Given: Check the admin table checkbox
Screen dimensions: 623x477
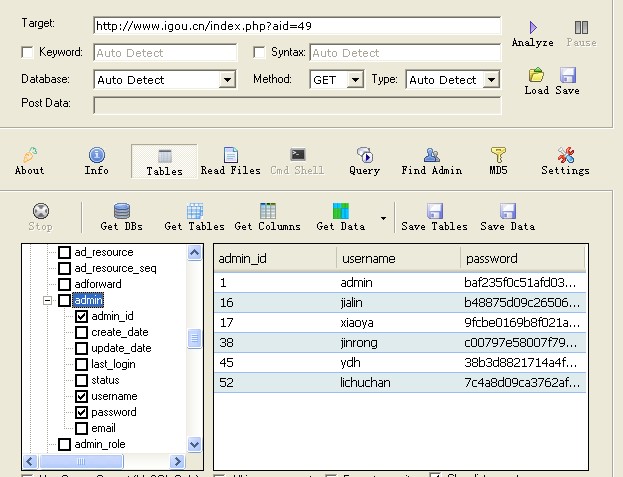Looking at the screenshot, I should (64, 300).
